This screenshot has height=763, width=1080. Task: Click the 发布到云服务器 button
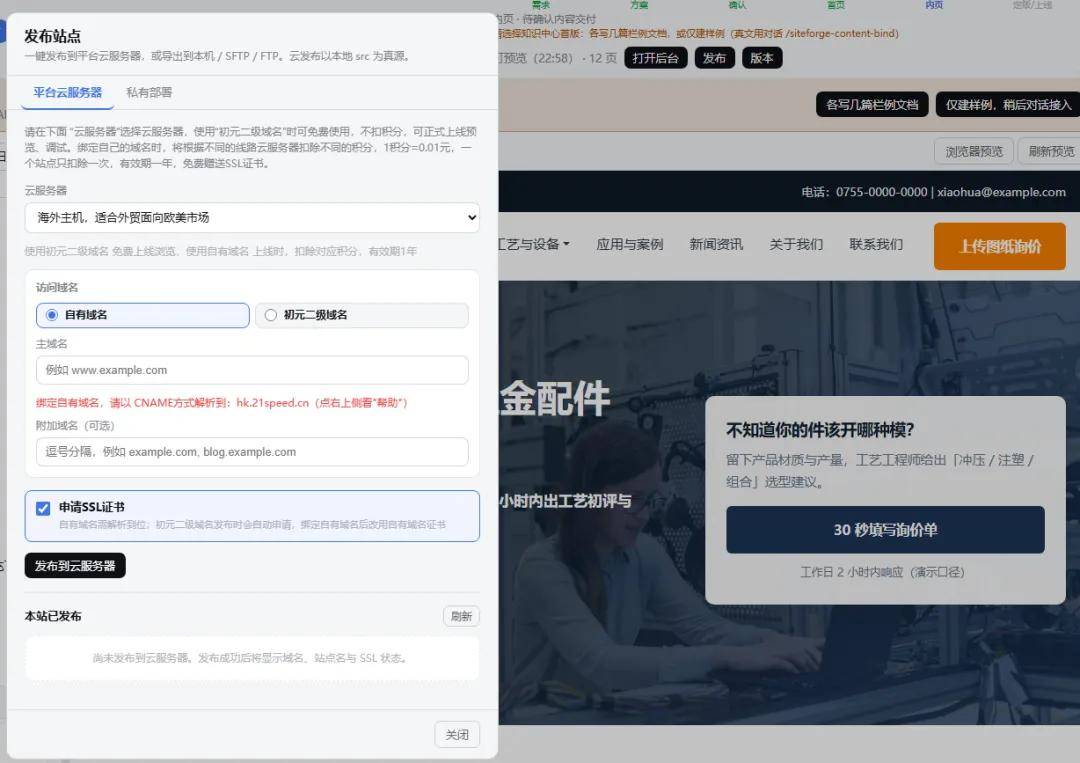pos(75,565)
